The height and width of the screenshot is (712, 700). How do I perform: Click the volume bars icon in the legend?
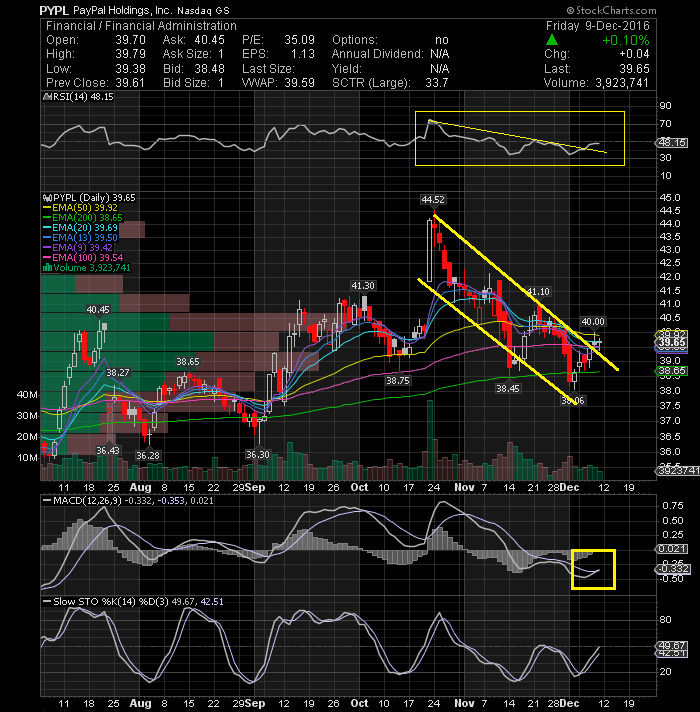47,268
